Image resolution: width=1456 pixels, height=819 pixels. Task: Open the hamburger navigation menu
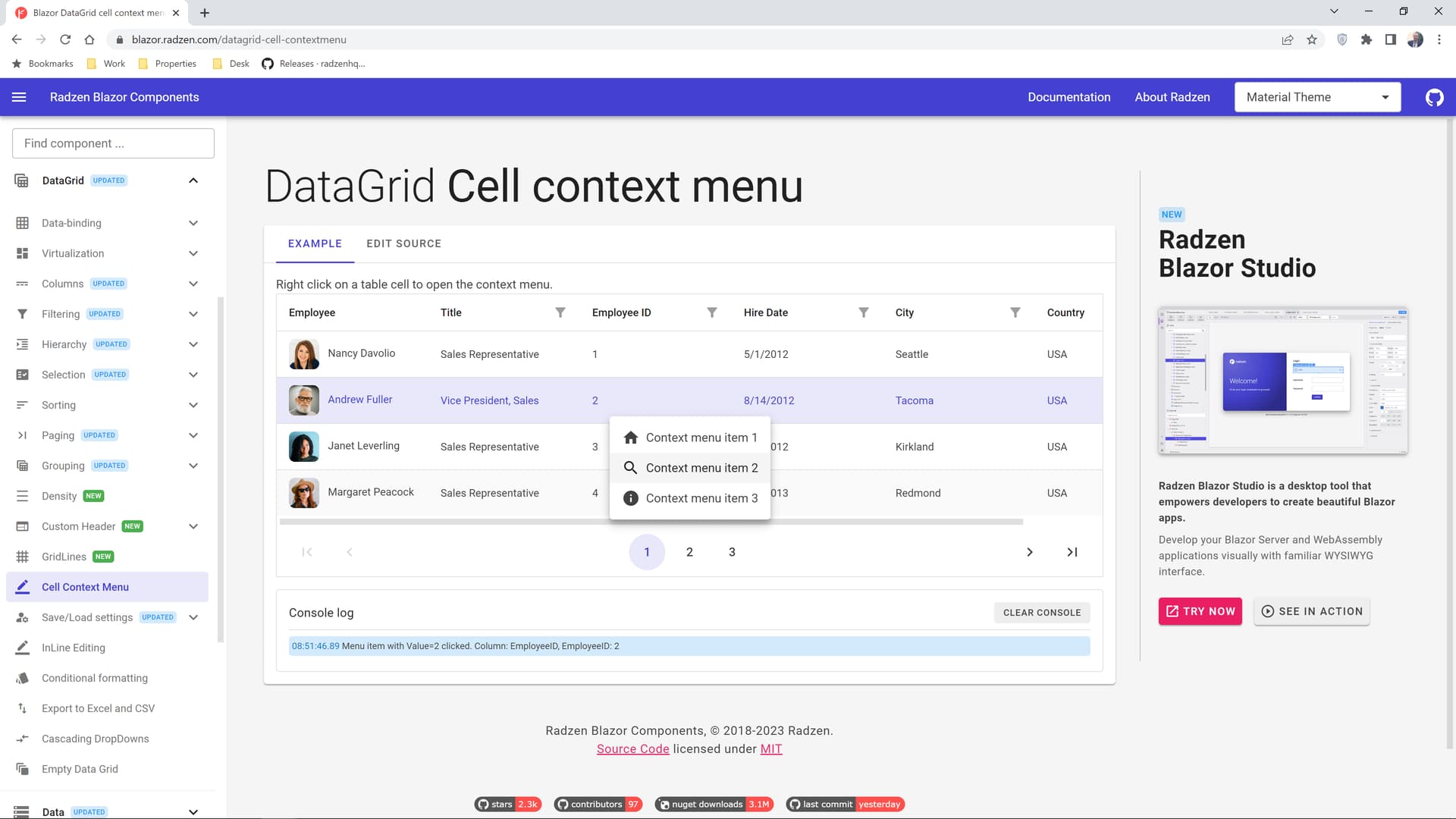pos(19,97)
